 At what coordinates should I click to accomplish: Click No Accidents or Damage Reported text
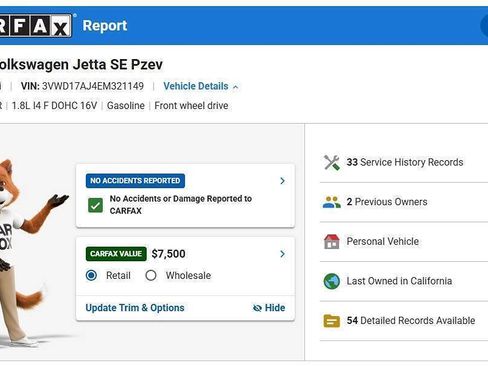tap(181, 205)
